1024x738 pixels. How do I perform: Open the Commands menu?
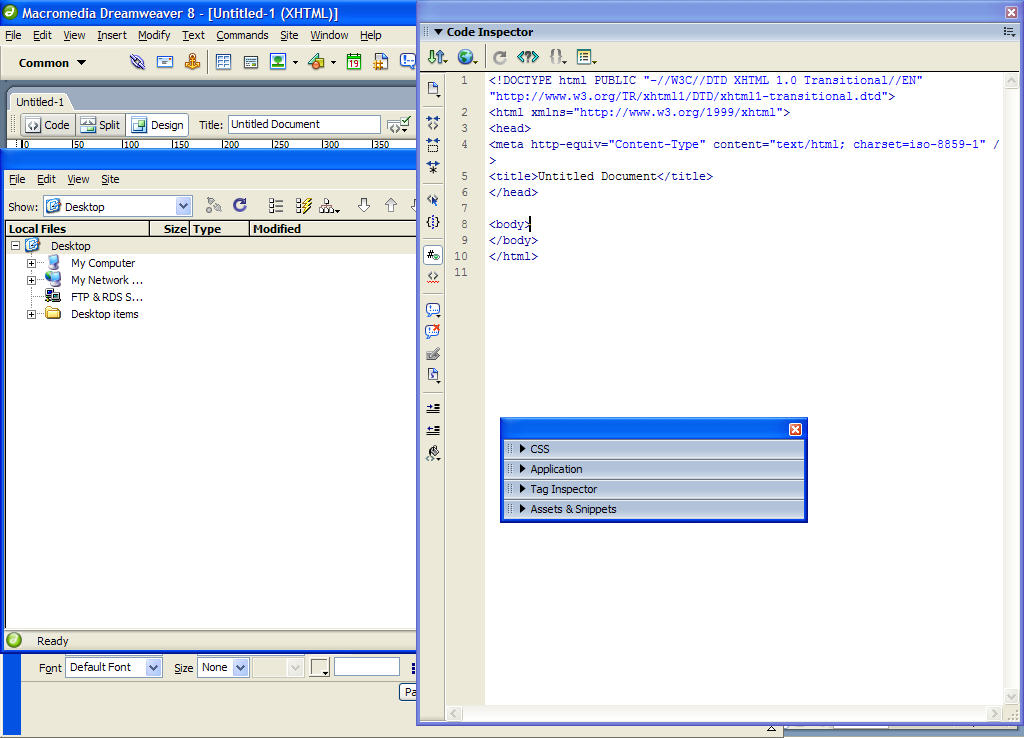point(242,35)
